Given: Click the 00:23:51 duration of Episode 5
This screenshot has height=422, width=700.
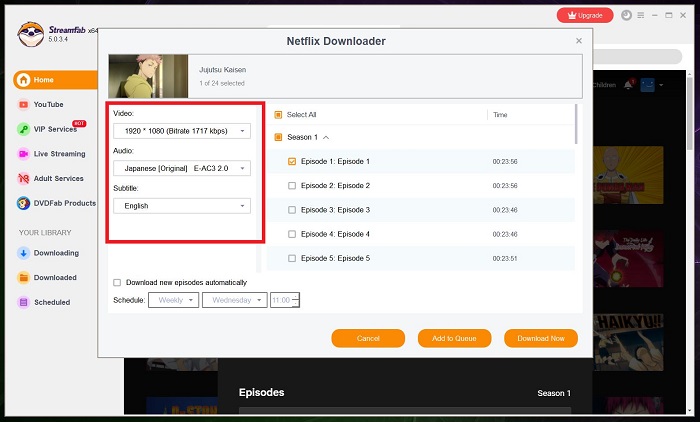Looking at the screenshot, I should tap(505, 259).
